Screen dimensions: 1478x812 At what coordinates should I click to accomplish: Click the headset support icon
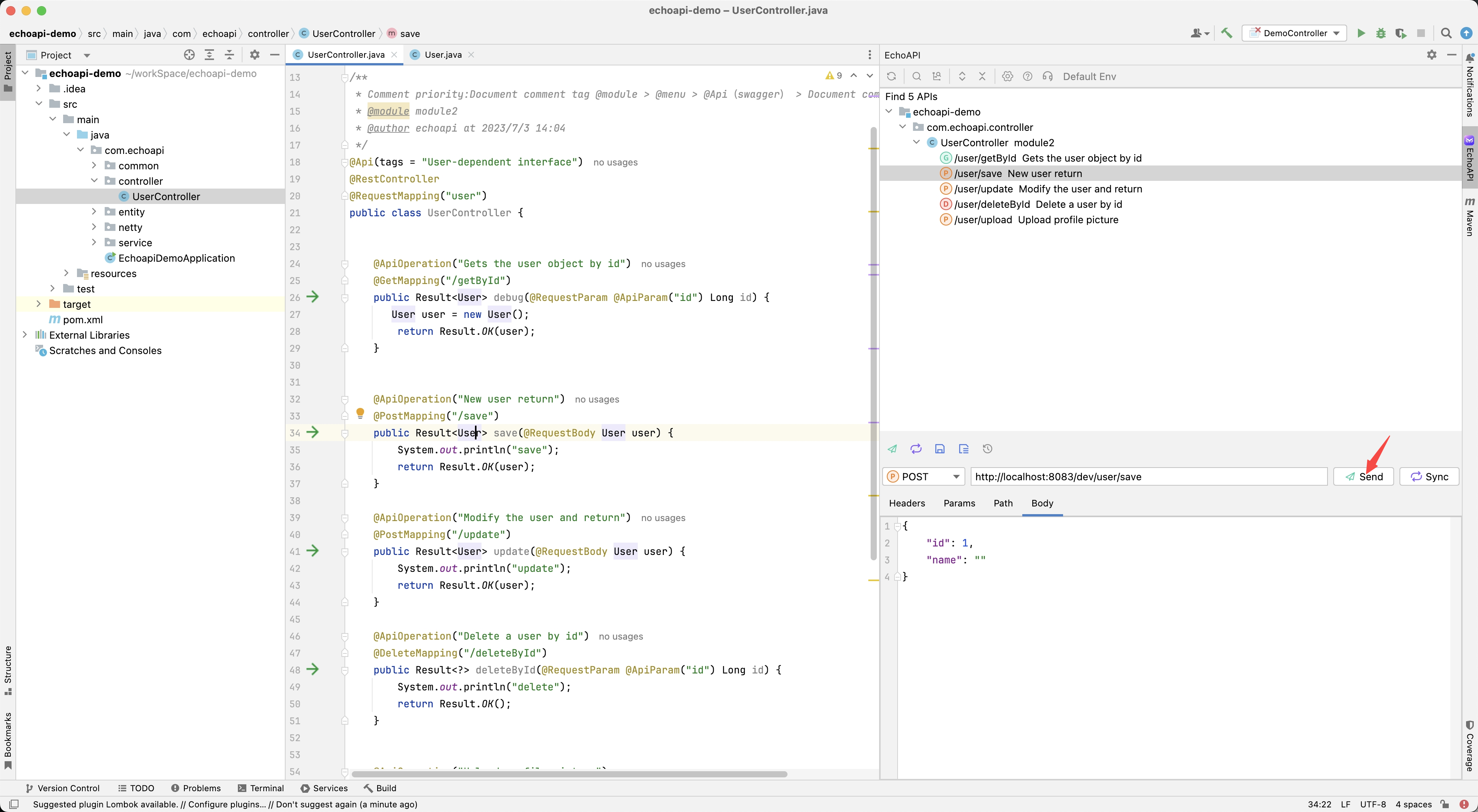(x=1047, y=76)
